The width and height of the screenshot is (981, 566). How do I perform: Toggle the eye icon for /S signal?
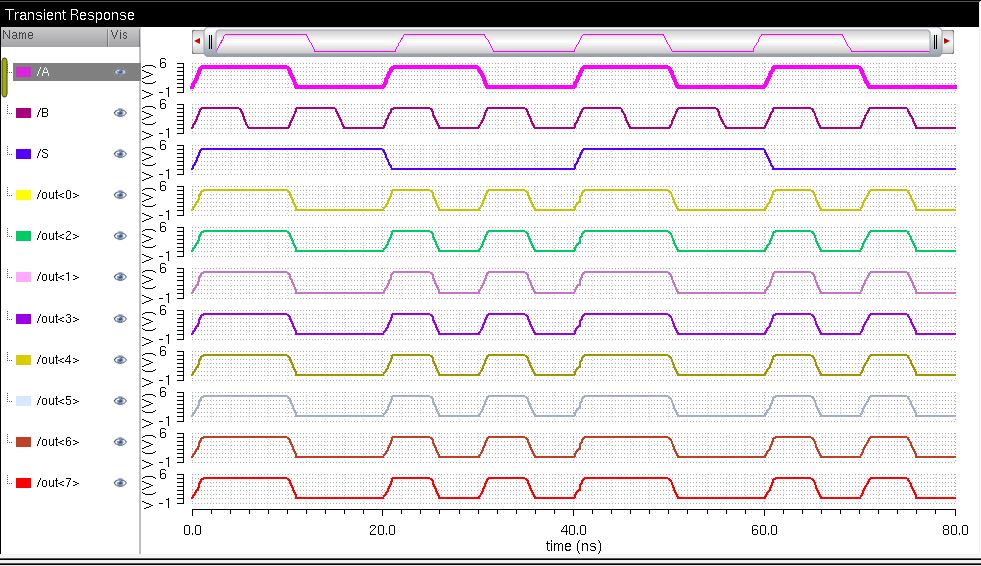coord(120,154)
